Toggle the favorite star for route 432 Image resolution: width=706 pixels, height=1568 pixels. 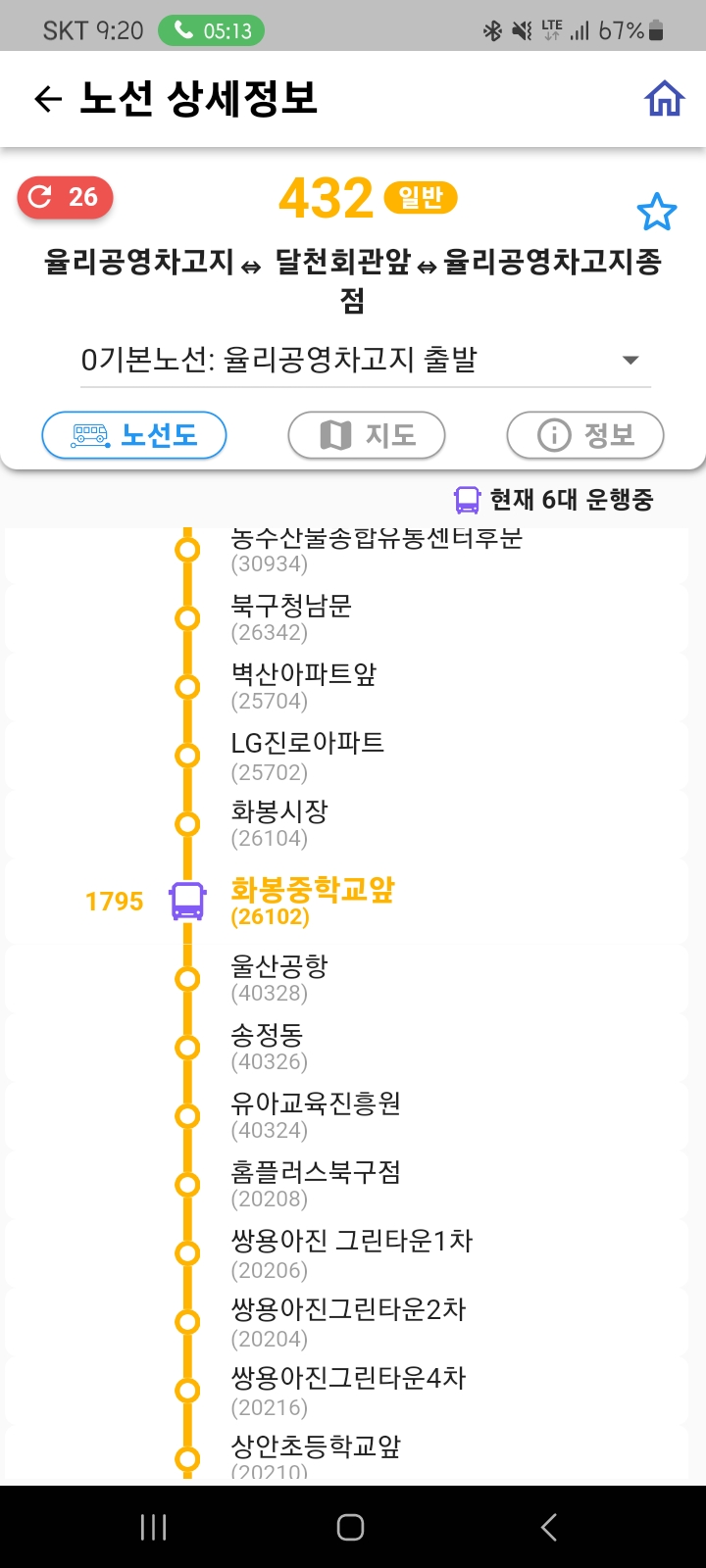[x=656, y=213]
